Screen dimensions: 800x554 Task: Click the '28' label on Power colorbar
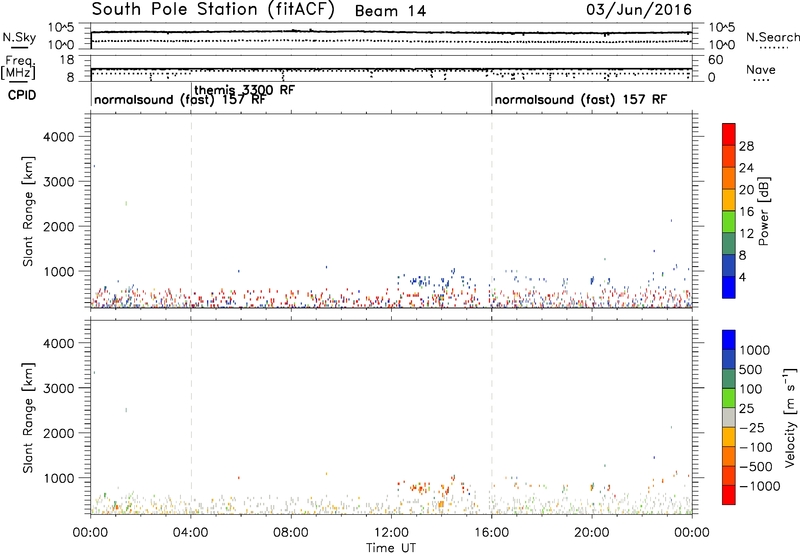point(746,146)
